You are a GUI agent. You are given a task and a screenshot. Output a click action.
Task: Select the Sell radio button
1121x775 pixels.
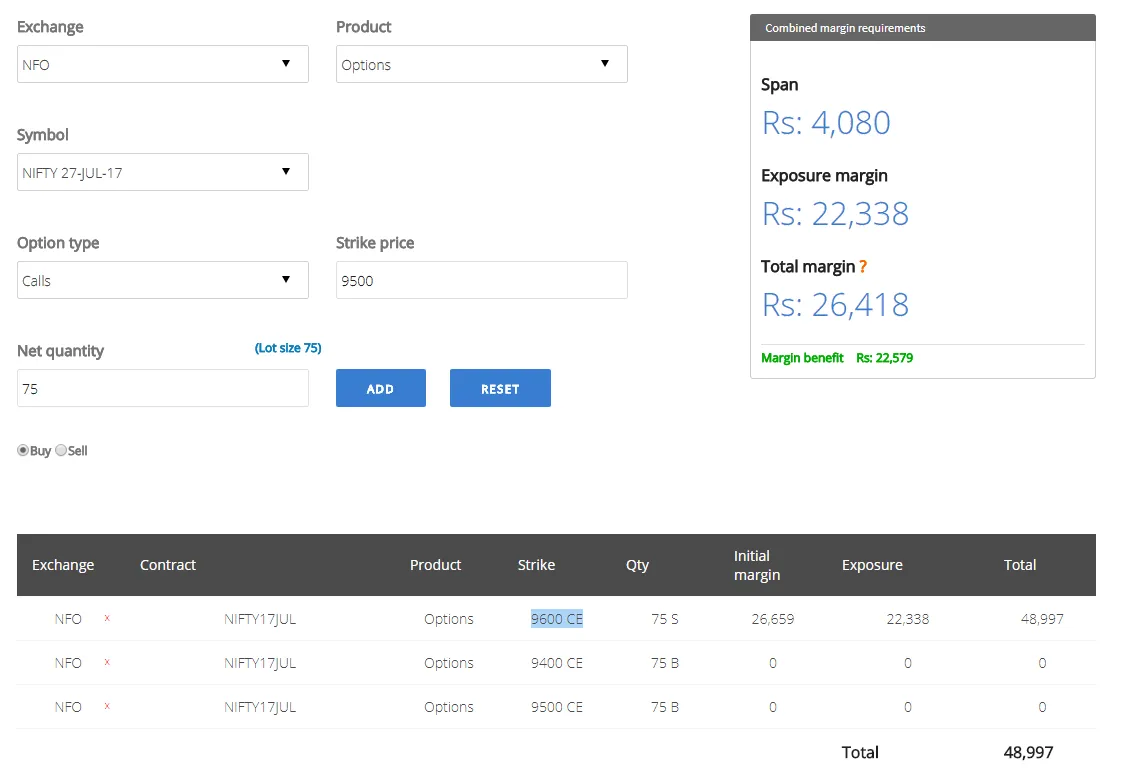[x=61, y=451]
